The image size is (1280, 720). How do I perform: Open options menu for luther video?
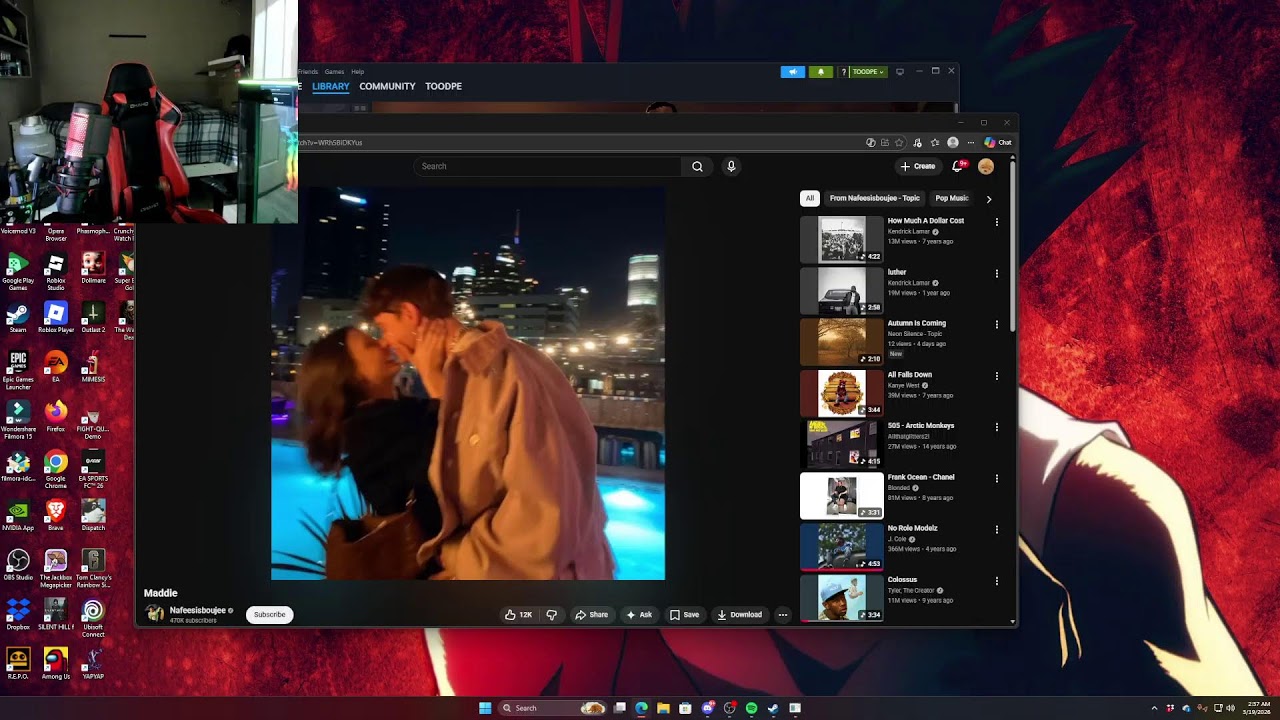996,273
